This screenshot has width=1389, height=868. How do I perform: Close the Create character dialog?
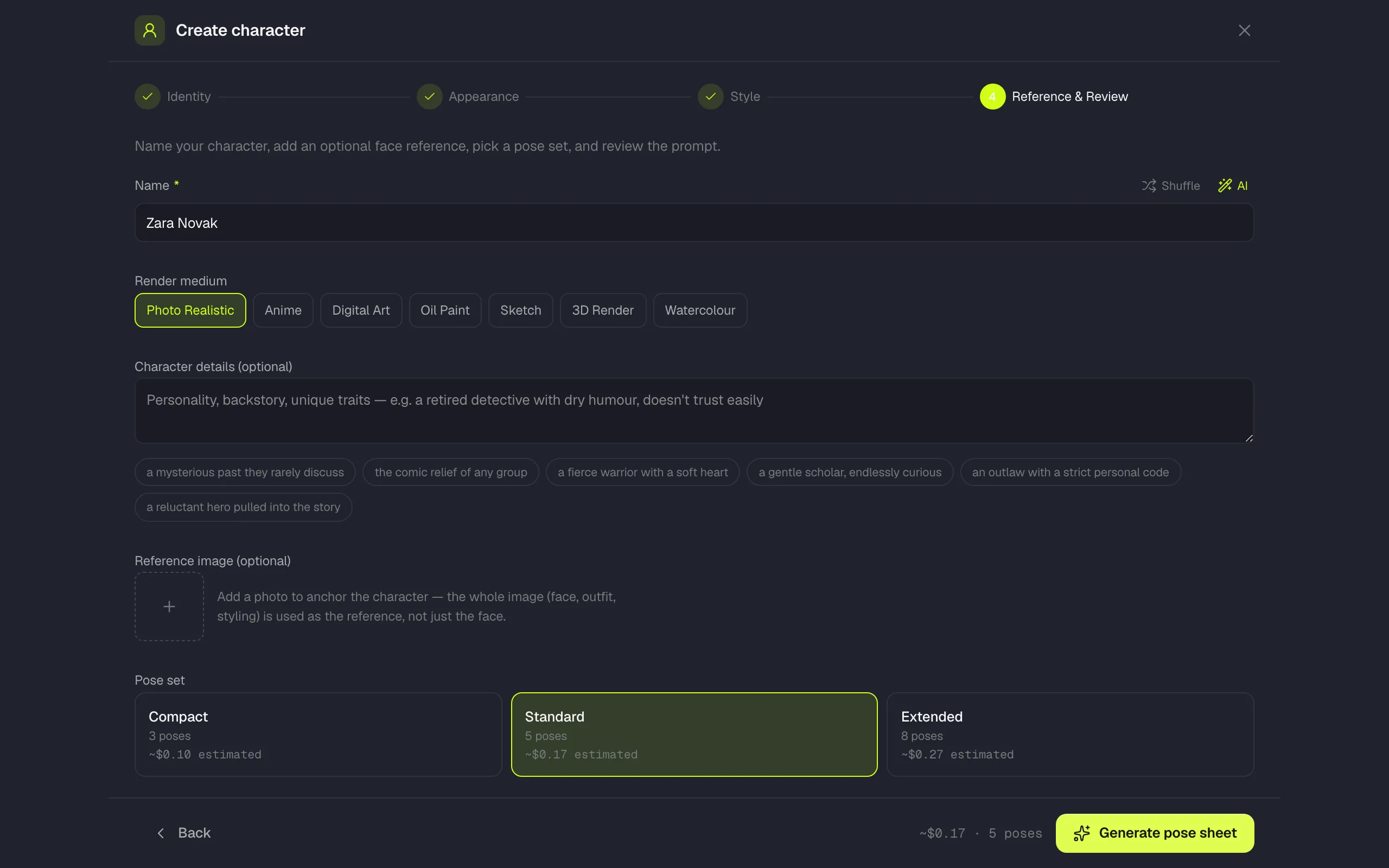1244,30
